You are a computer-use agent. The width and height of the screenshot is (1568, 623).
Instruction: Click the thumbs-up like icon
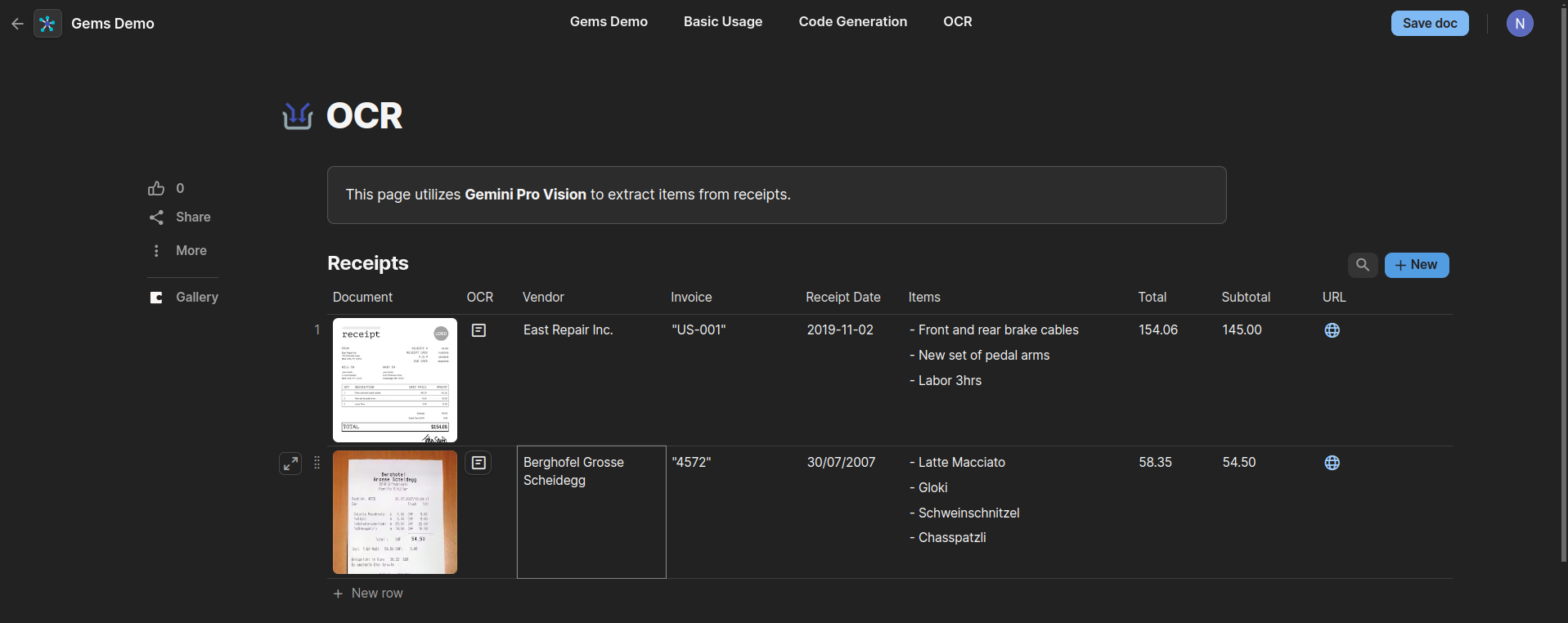[x=156, y=188]
